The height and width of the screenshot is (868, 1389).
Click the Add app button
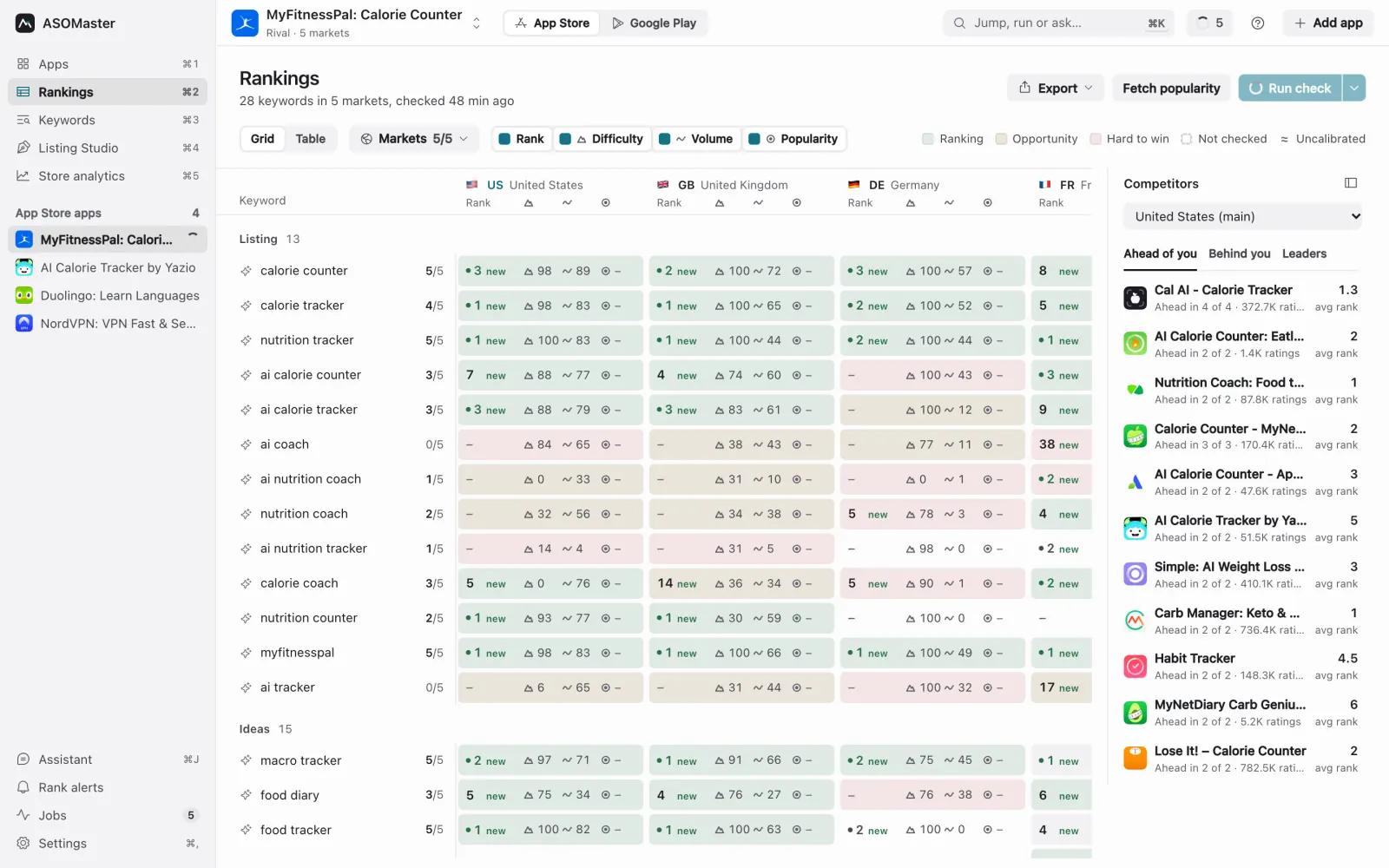click(x=1328, y=23)
